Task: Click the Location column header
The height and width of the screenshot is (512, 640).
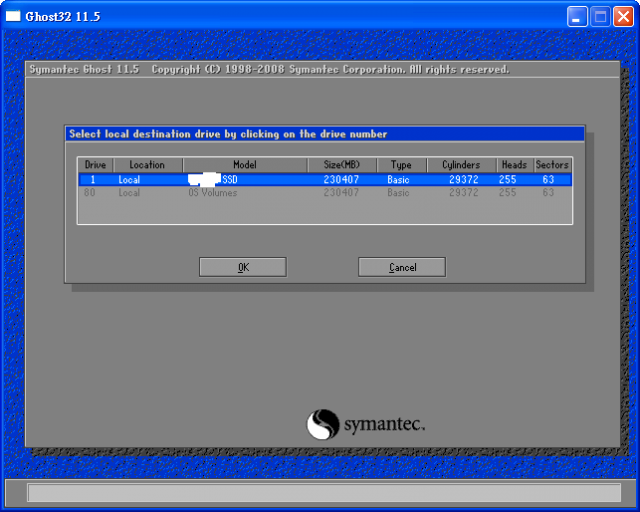Action: click(x=147, y=165)
